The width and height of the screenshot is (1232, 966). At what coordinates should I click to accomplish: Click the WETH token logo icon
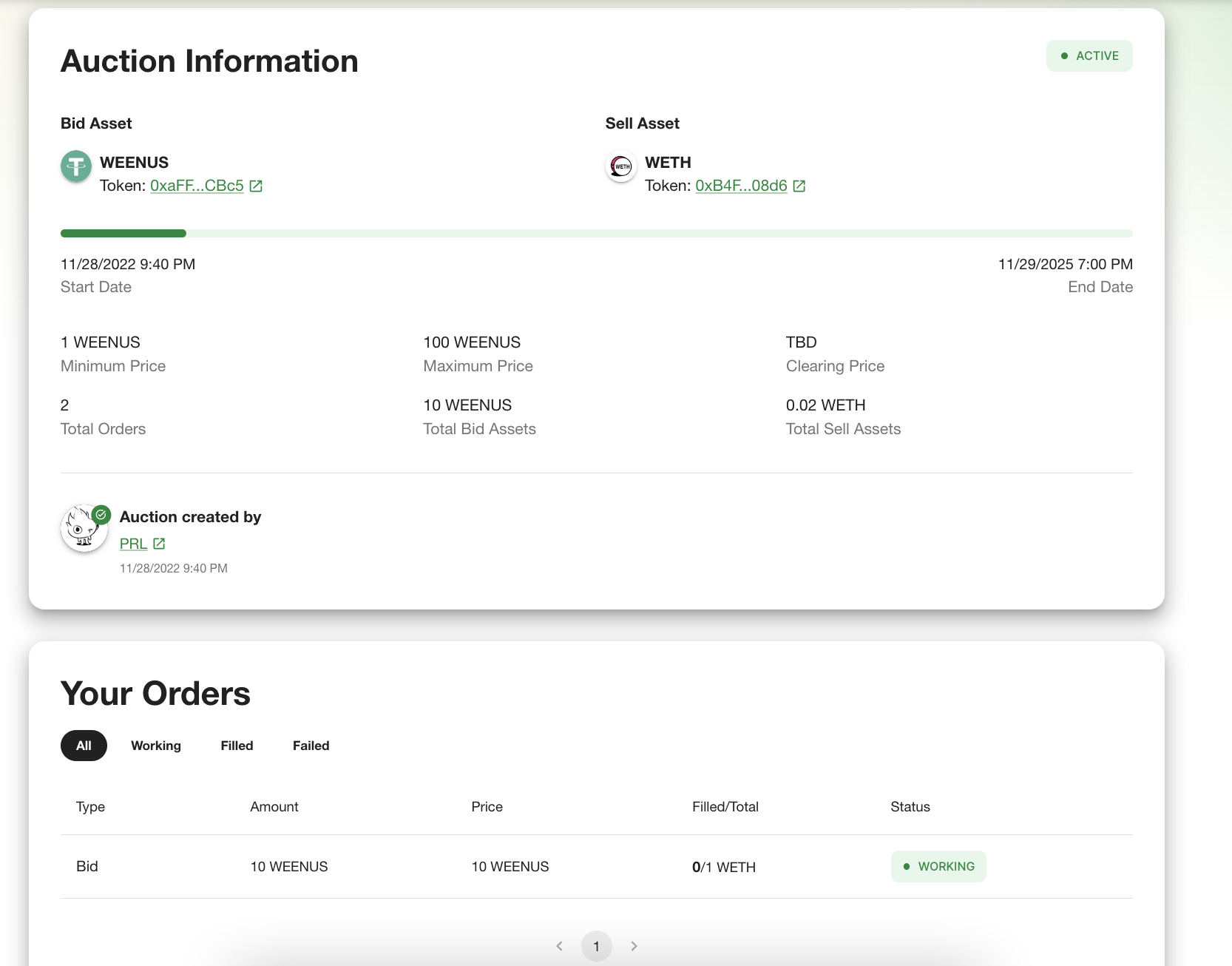tap(621, 166)
